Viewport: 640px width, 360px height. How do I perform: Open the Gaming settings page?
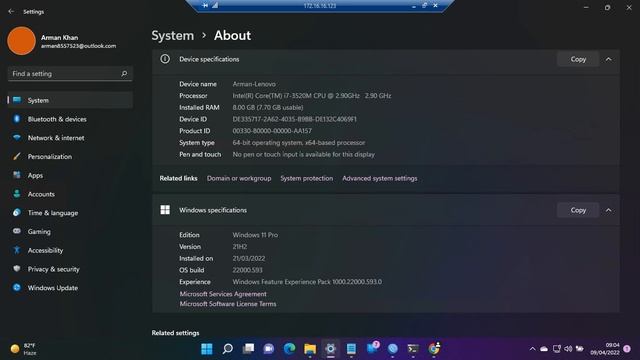[70, 232]
